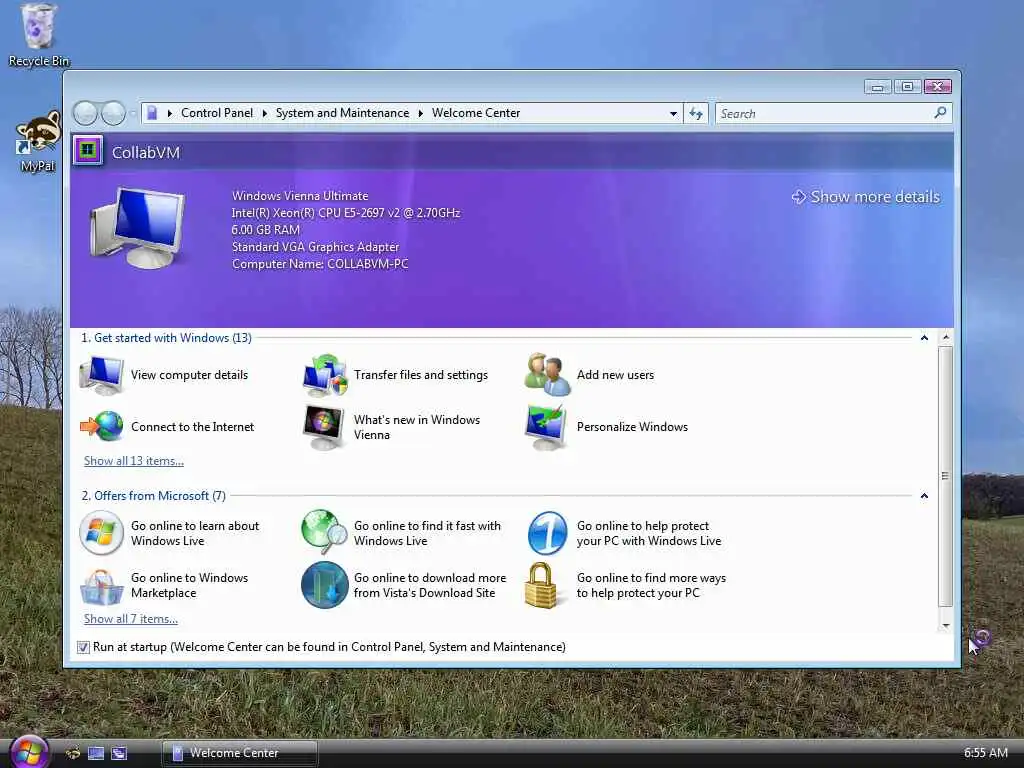
Task: Open address bar history dropdown
Action: click(x=673, y=114)
